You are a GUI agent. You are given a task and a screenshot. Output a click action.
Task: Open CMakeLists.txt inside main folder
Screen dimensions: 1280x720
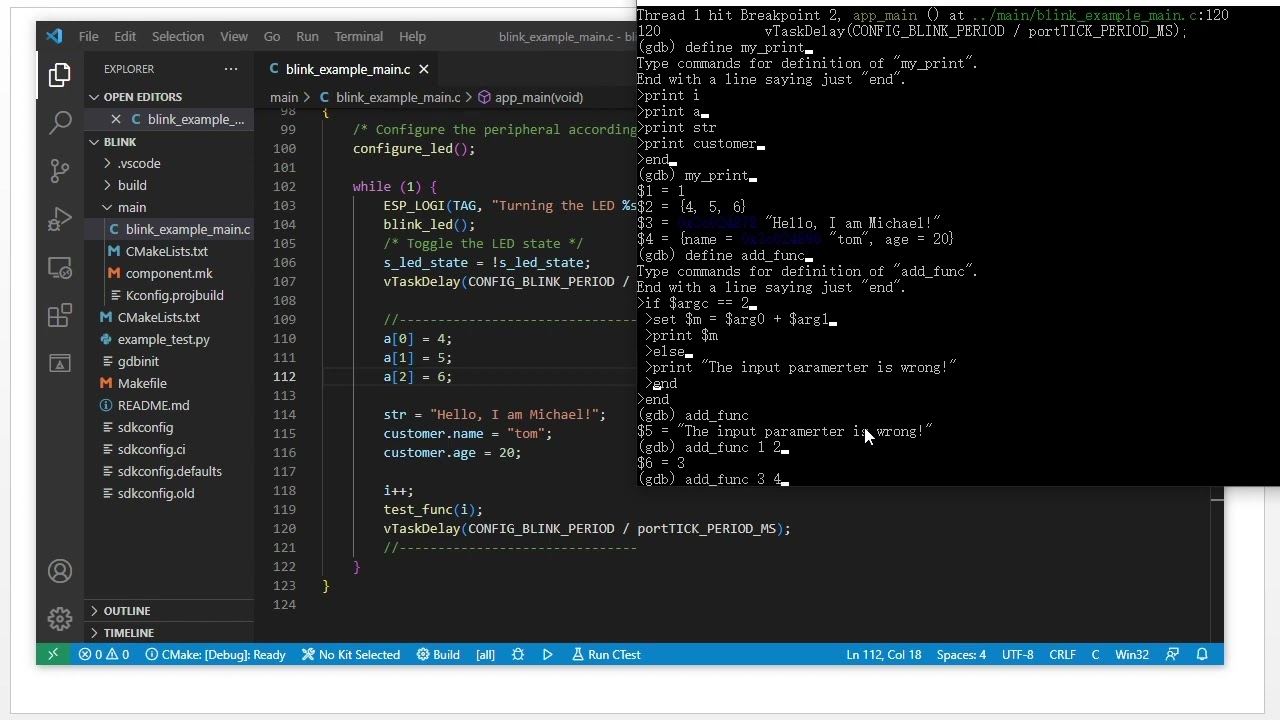(167, 251)
